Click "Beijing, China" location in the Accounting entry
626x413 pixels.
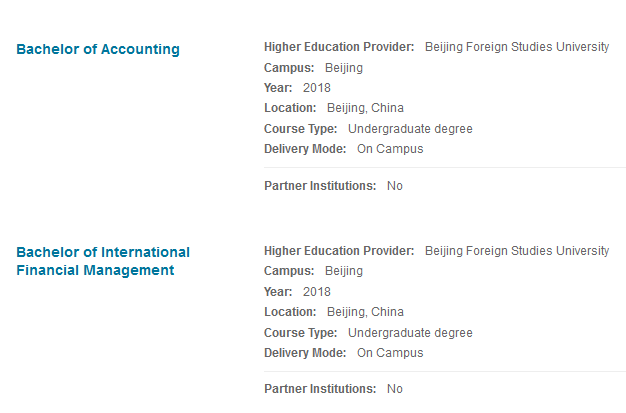coord(365,108)
